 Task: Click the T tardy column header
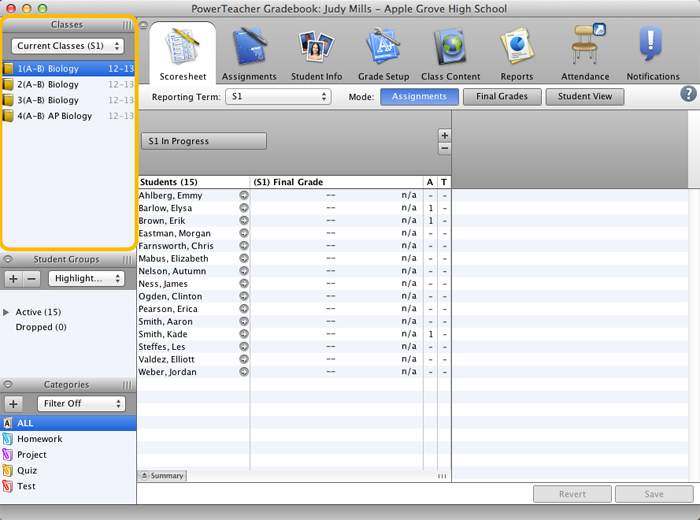[x=444, y=182]
